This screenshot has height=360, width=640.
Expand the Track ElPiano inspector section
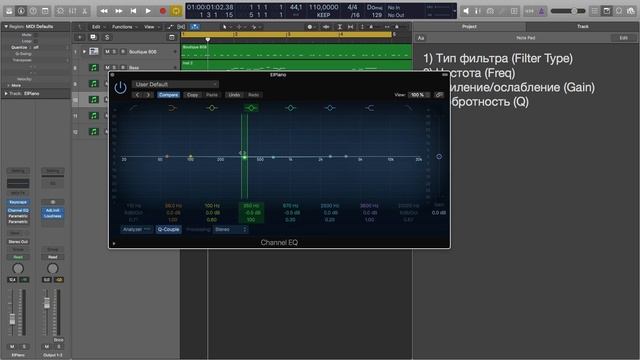coord(6,93)
